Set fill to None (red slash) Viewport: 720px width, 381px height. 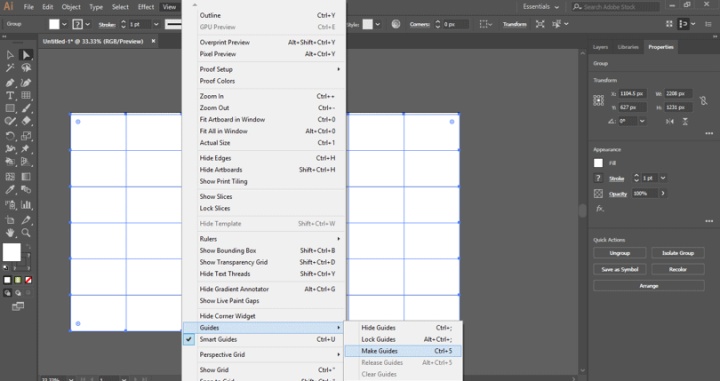pyautogui.click(x=28, y=280)
